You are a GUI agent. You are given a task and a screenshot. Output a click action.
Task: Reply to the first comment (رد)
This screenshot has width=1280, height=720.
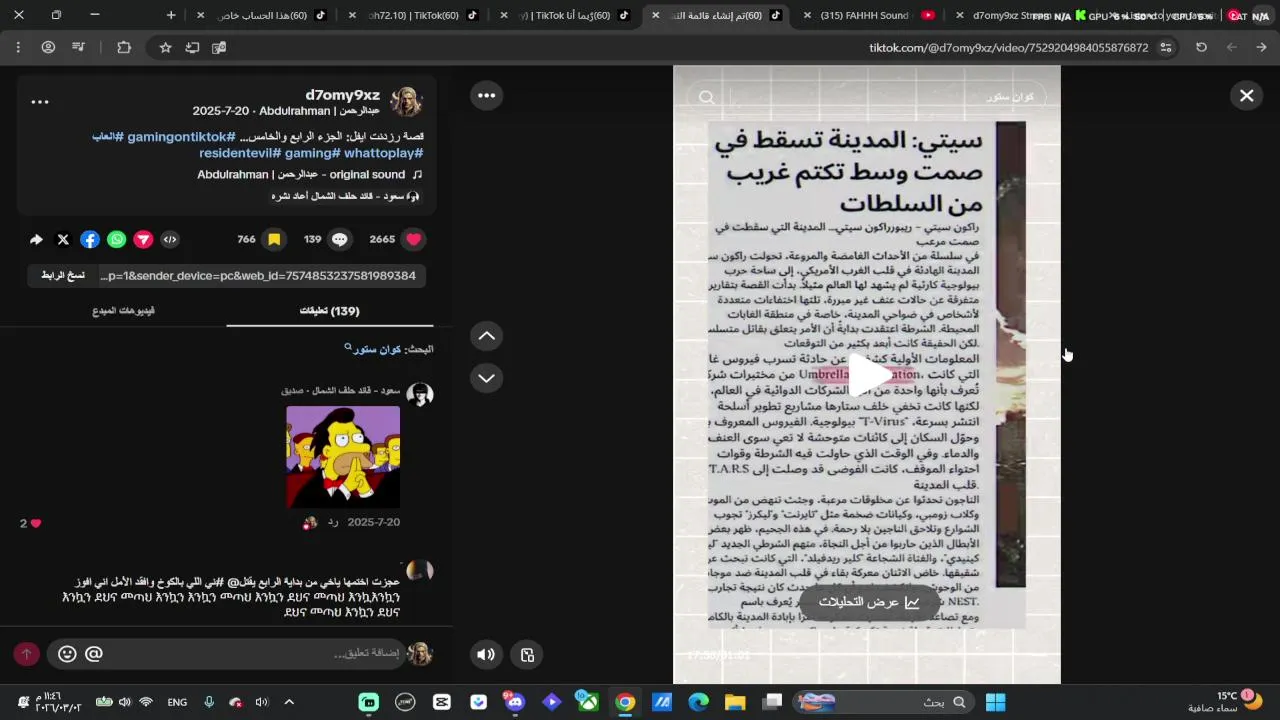pyautogui.click(x=333, y=523)
